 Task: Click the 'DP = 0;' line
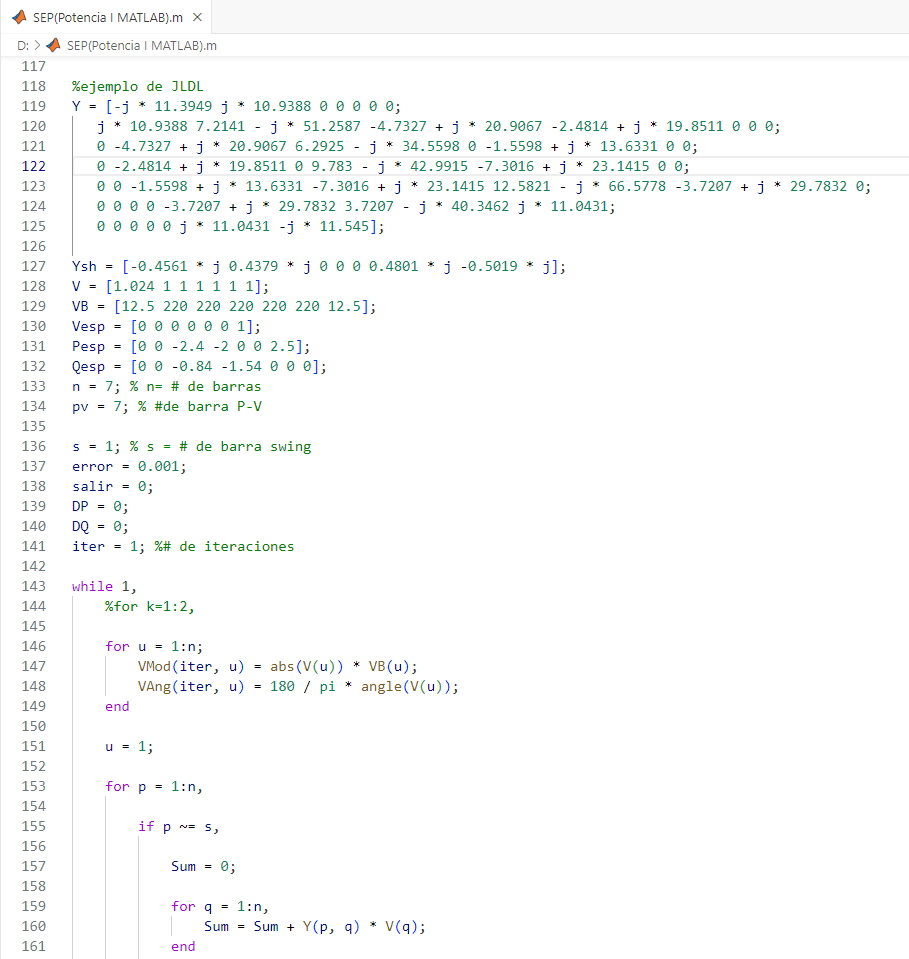click(100, 506)
